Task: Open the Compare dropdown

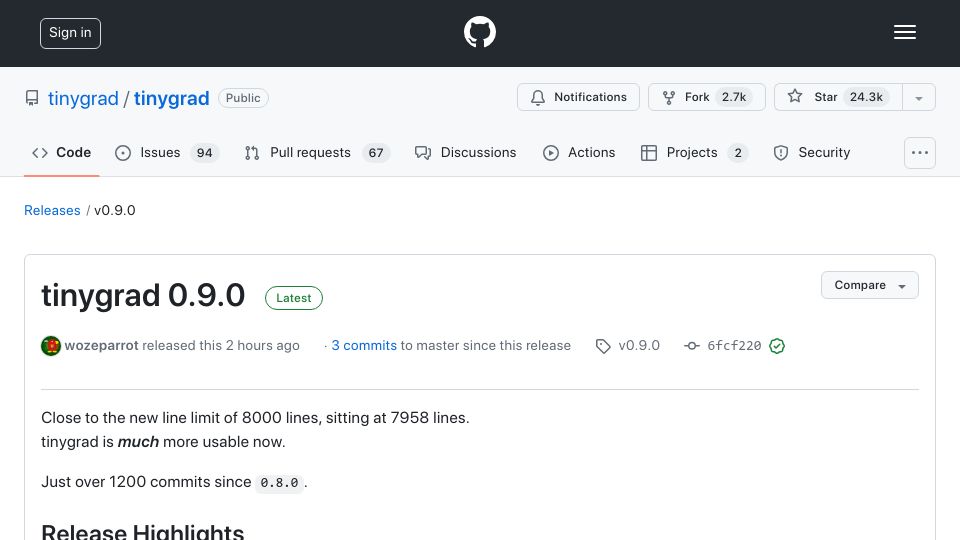Action: tap(869, 285)
